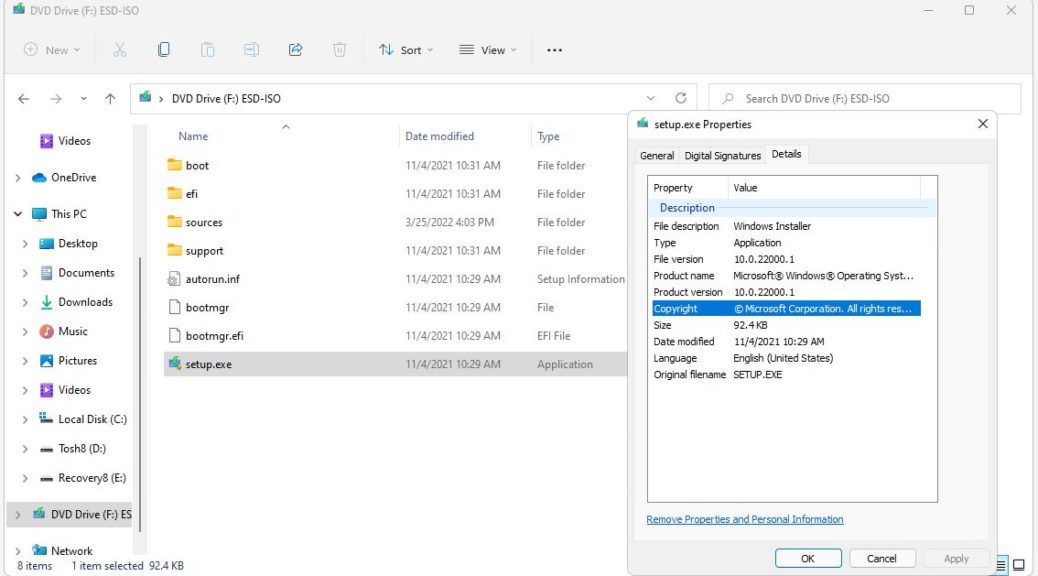Switch to details view icon in status bar
The image size is (1038, 576).
1000,565
